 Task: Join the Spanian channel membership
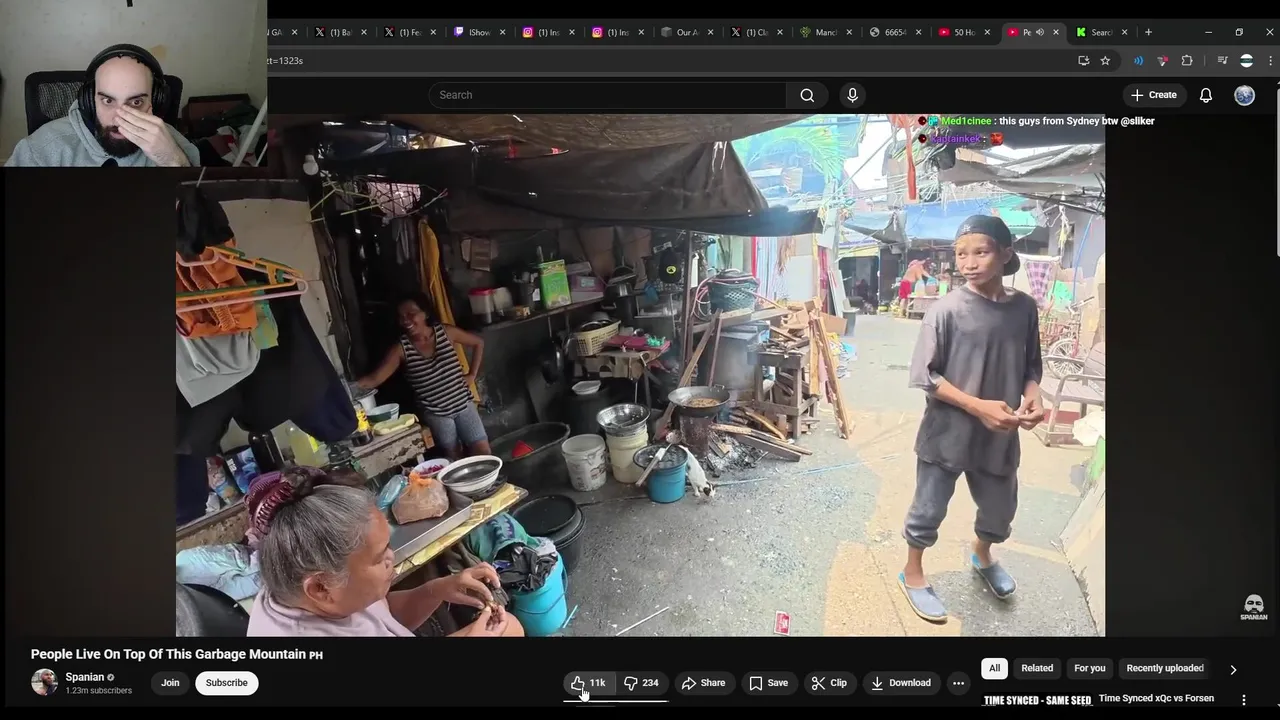[x=170, y=683]
